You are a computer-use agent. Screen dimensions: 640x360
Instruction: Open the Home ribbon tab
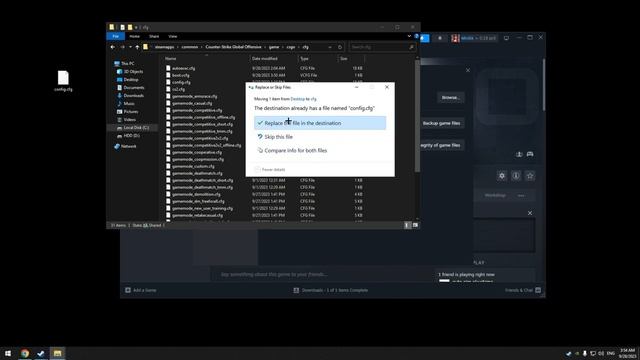click(134, 36)
